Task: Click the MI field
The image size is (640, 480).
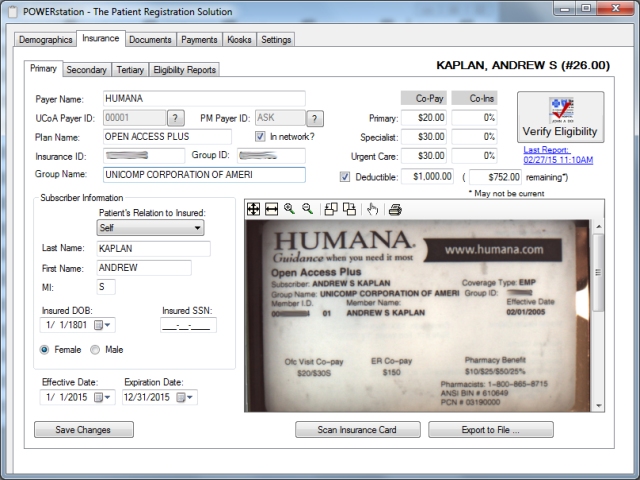Action: (x=106, y=287)
